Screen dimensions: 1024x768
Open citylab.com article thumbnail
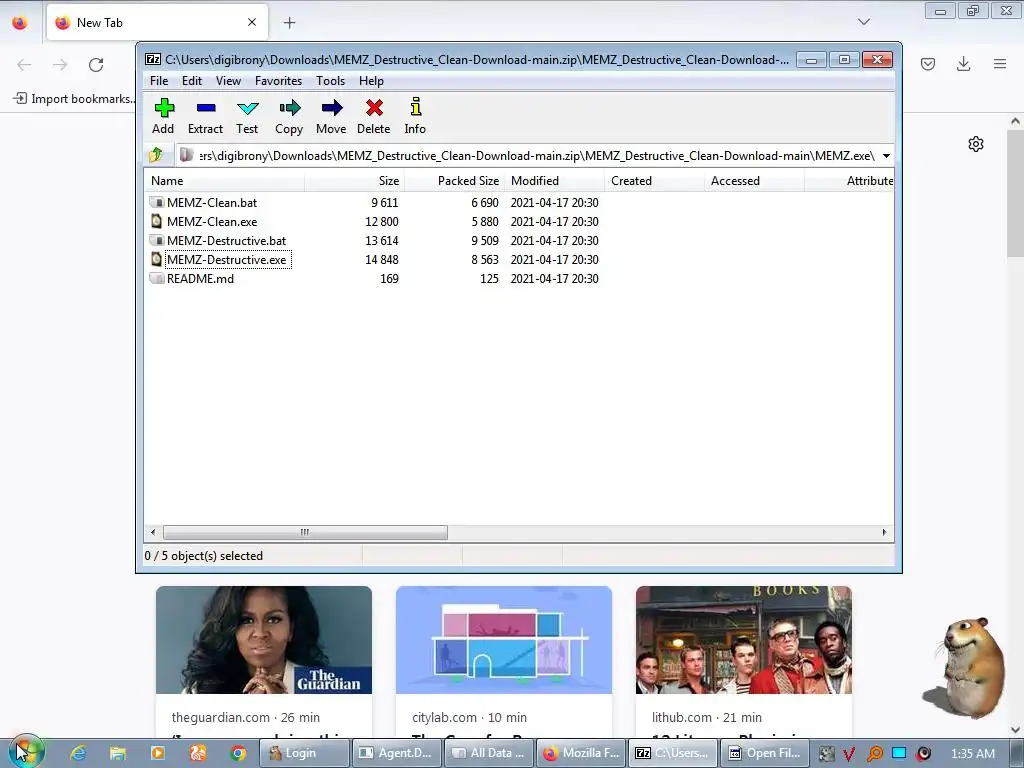pyautogui.click(x=504, y=640)
